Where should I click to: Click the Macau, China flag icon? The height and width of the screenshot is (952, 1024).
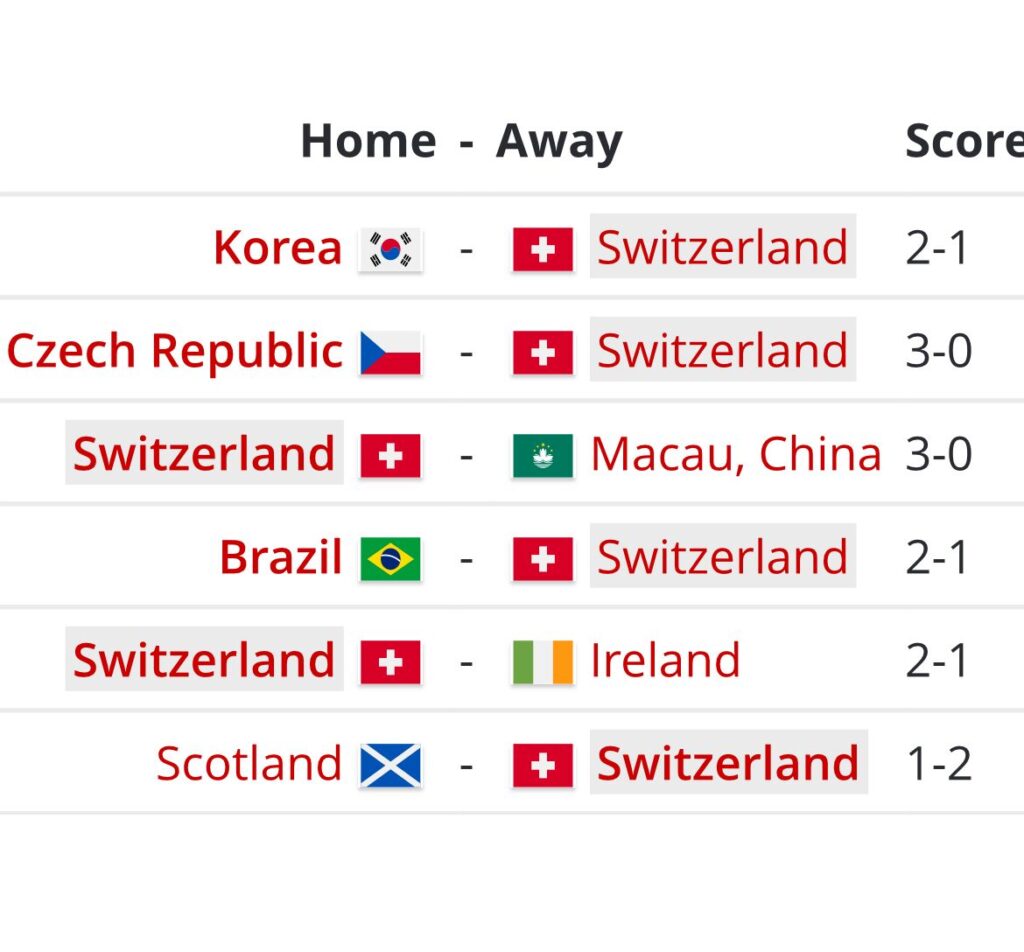click(543, 456)
